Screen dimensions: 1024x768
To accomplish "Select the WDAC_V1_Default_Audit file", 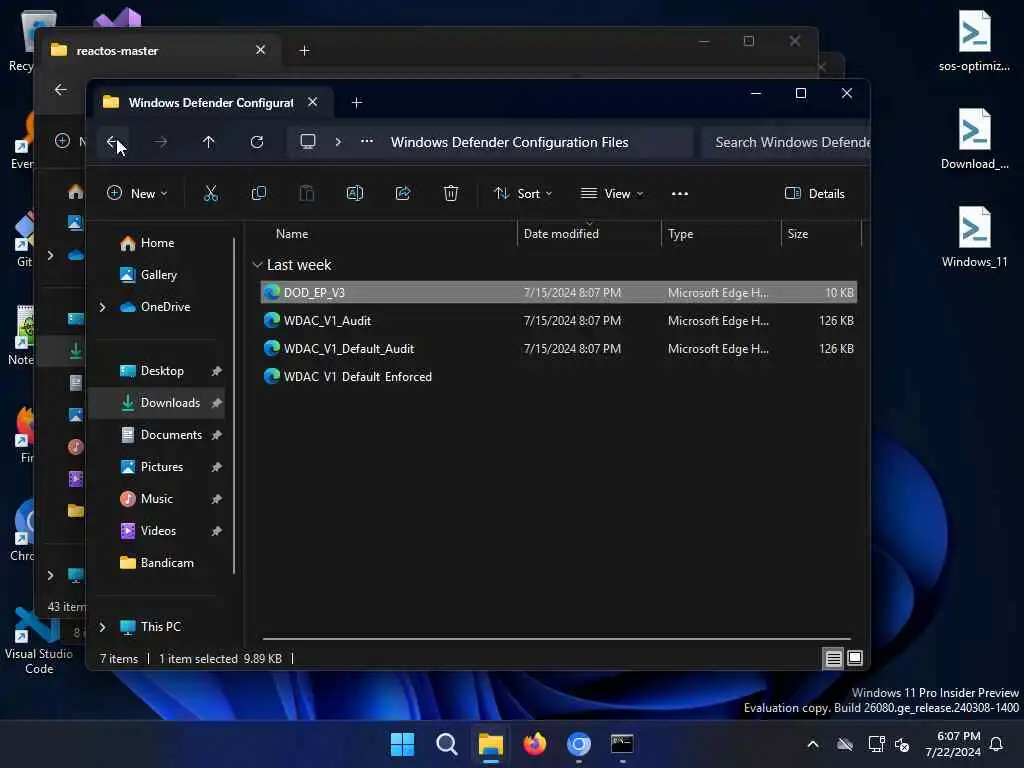I will click(559, 349).
